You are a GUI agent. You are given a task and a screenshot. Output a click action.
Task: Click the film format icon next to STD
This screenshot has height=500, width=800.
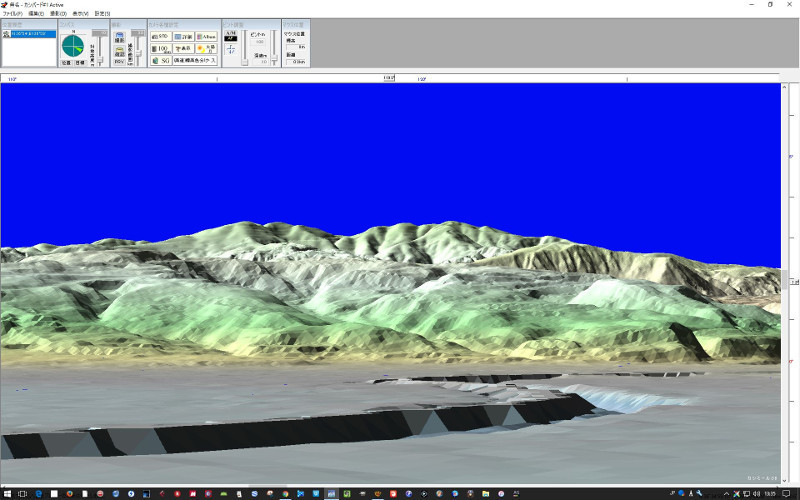tap(183, 37)
